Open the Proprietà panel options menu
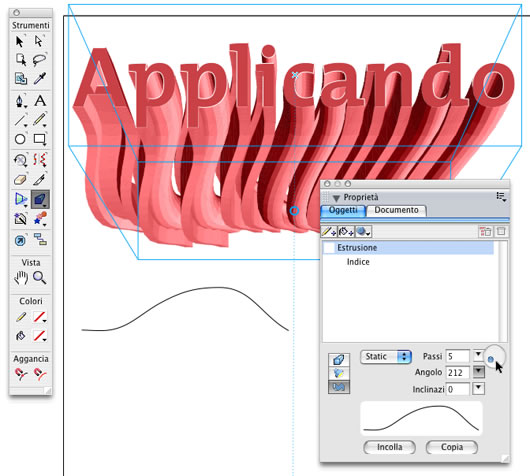530x476 pixels. (x=501, y=196)
